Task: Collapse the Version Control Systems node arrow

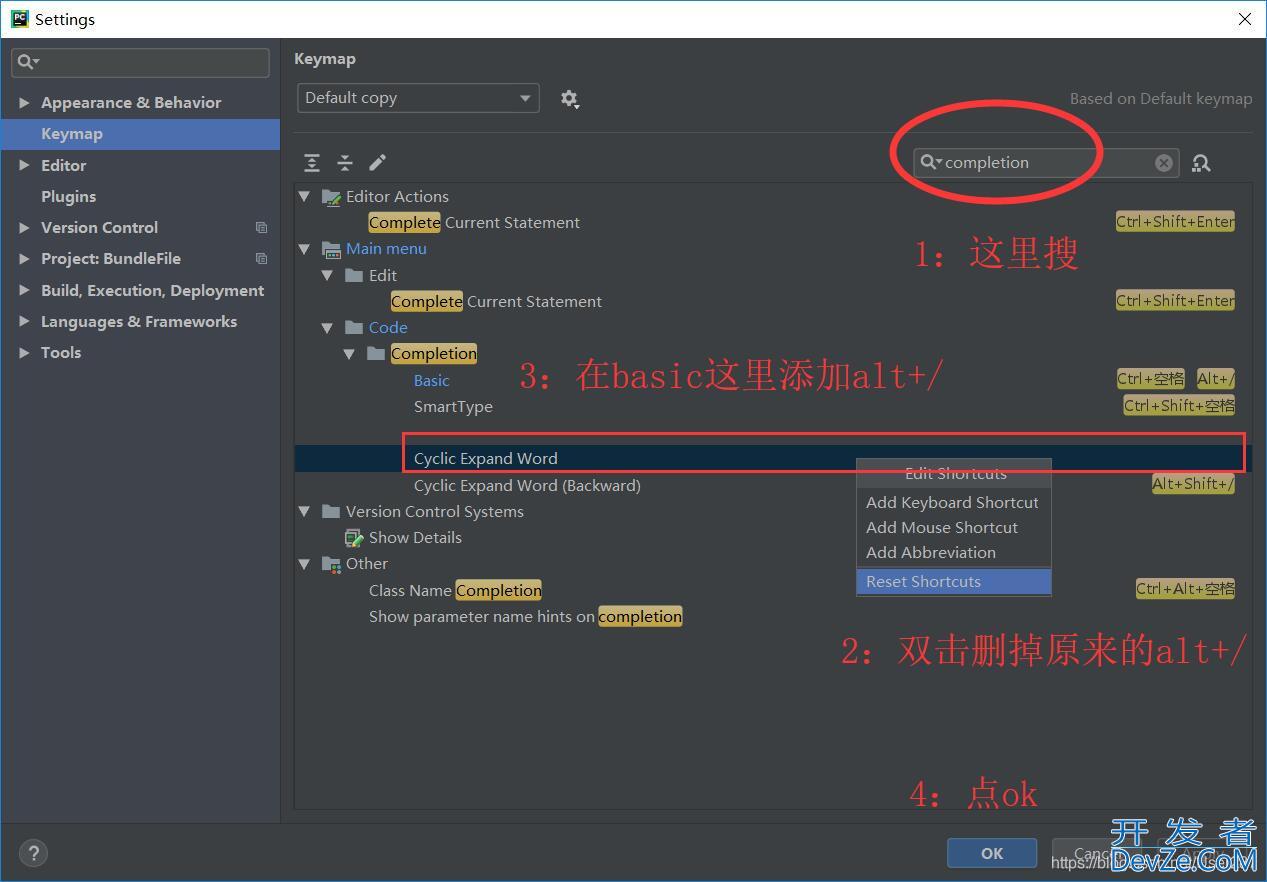Action: (304, 511)
